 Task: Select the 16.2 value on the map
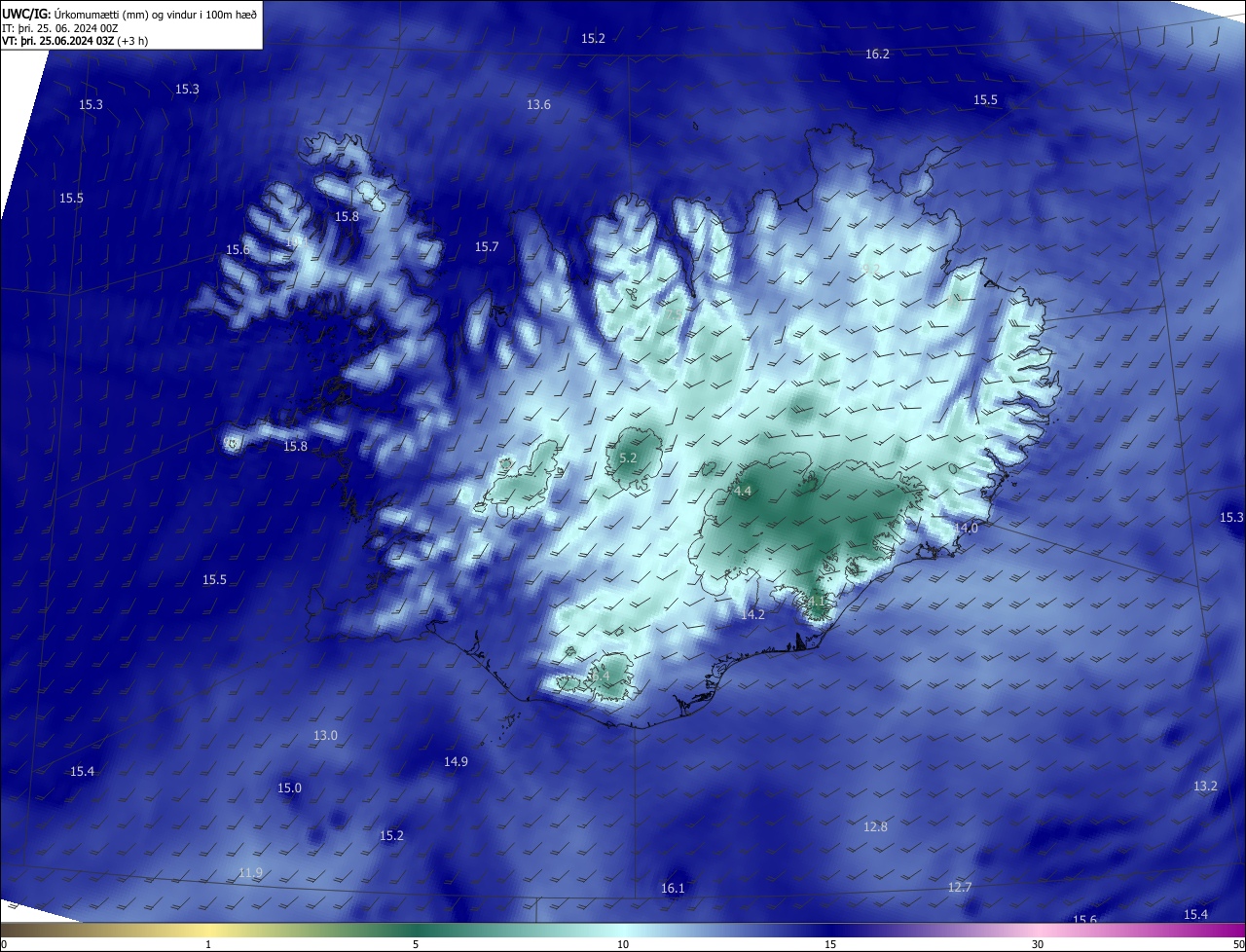click(x=877, y=54)
